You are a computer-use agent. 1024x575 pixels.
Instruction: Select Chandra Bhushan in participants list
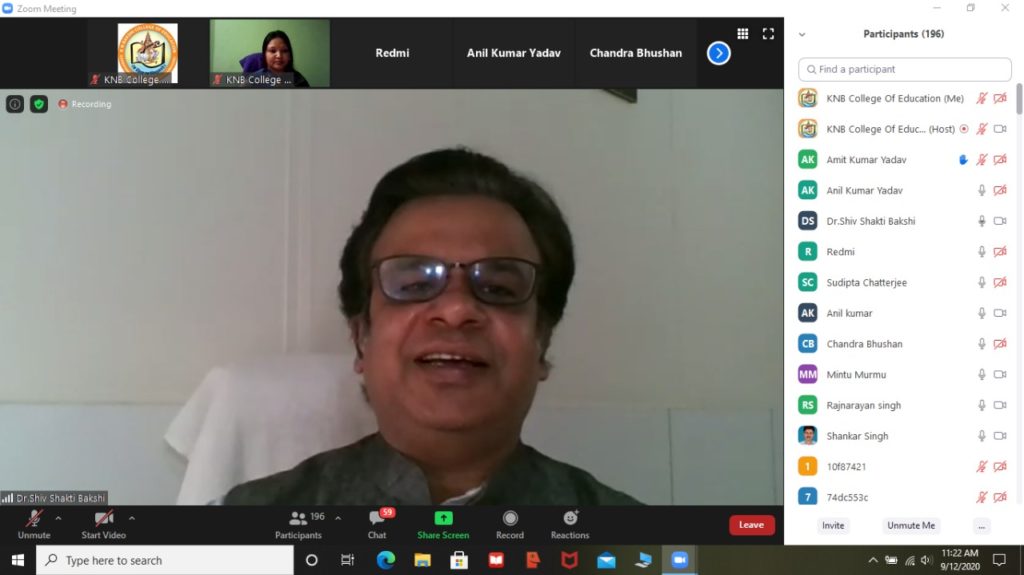tap(903, 344)
